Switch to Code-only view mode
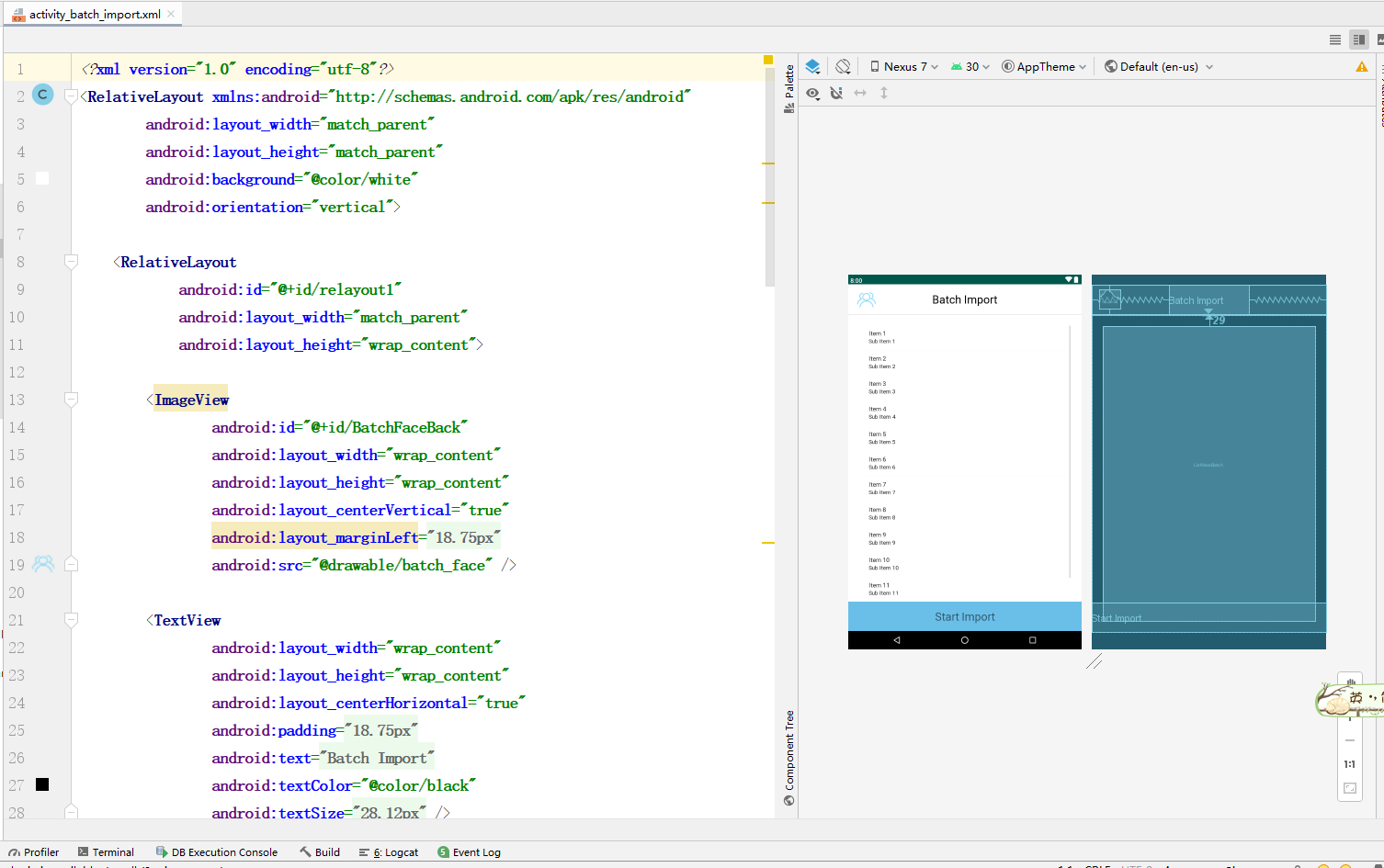The width and height of the screenshot is (1384, 868). click(x=1334, y=39)
